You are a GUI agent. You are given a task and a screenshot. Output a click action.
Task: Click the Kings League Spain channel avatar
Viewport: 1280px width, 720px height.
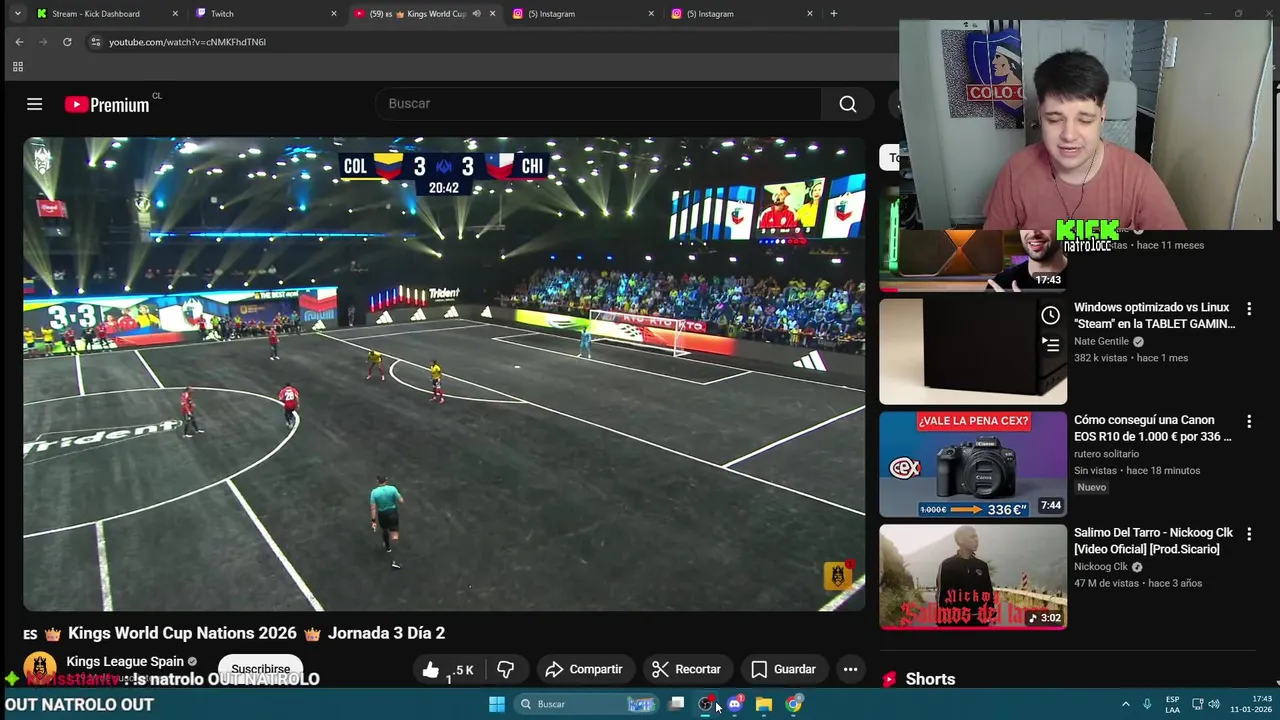pos(40,668)
